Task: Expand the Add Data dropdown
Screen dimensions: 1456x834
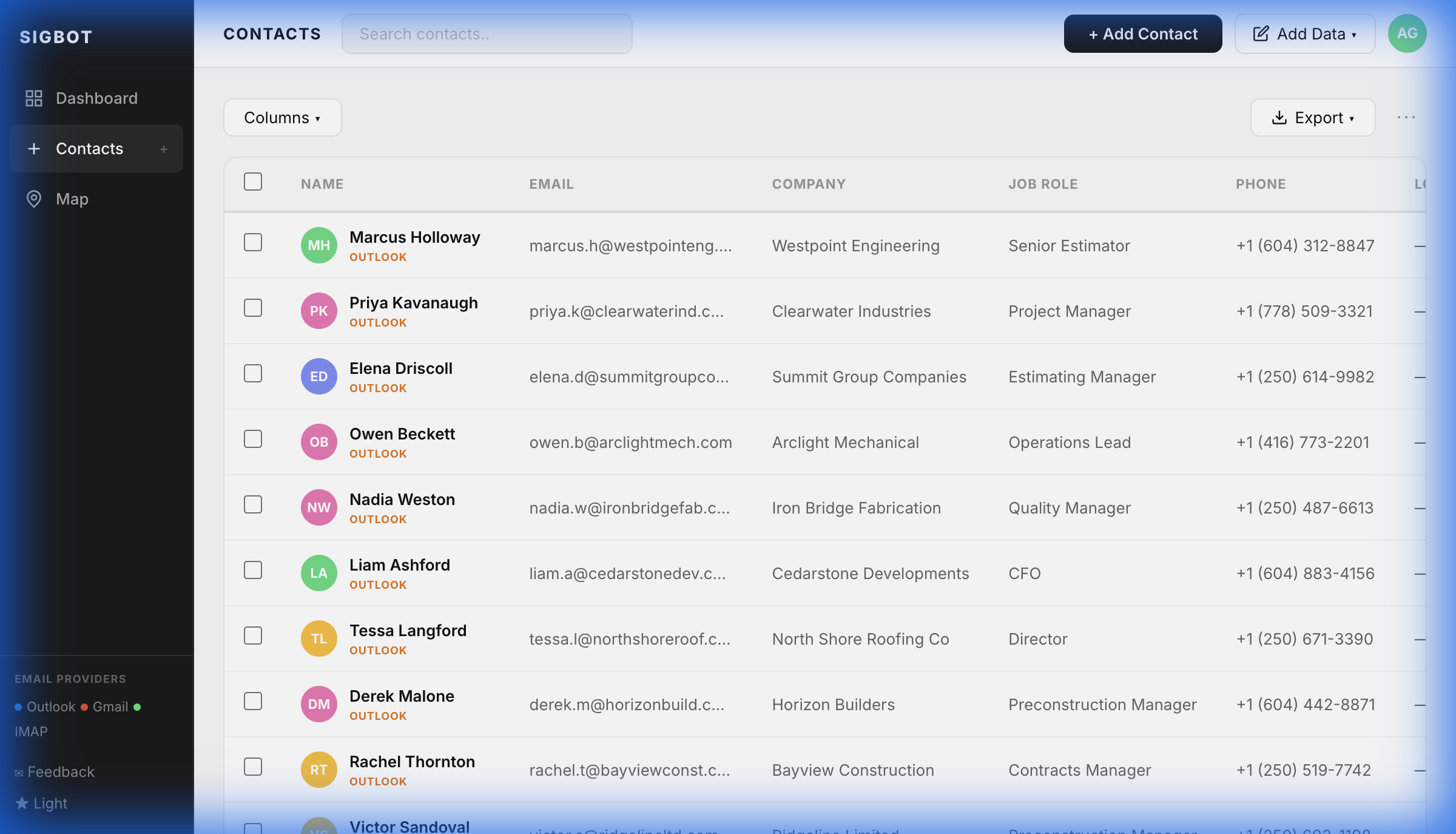Action: (1304, 33)
